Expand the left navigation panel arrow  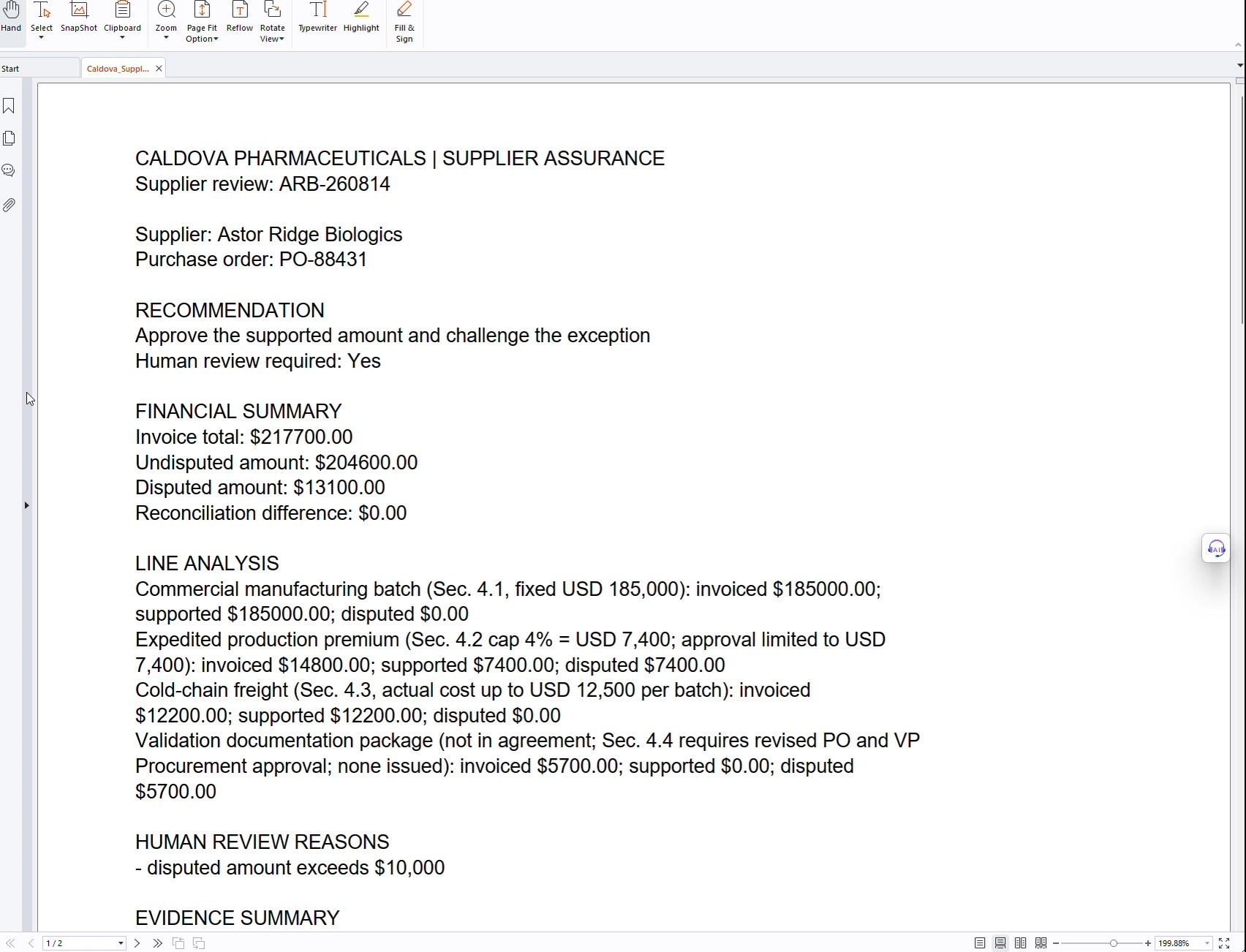pos(26,505)
